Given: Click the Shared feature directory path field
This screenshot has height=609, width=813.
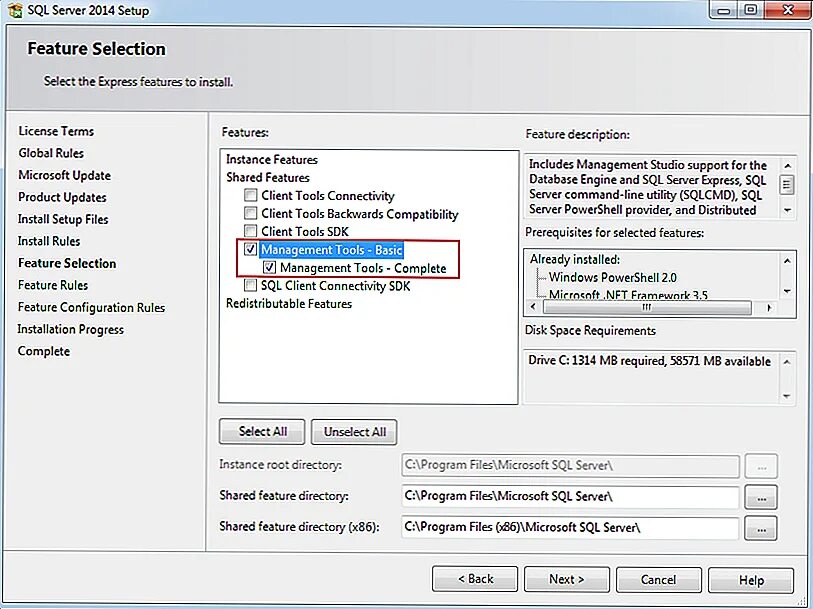Looking at the screenshot, I should (x=570, y=497).
